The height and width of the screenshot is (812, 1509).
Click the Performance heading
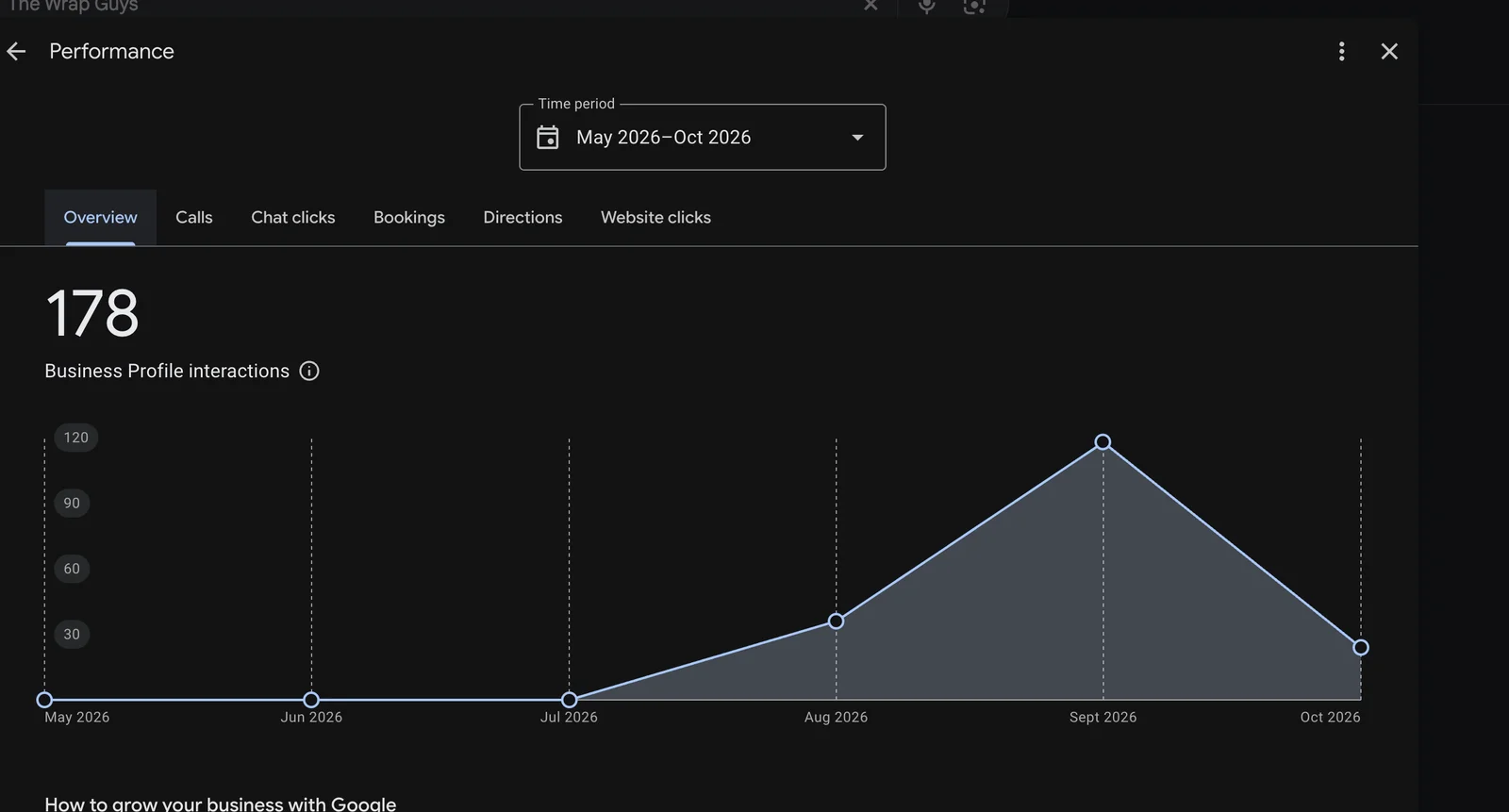pyautogui.click(x=111, y=51)
